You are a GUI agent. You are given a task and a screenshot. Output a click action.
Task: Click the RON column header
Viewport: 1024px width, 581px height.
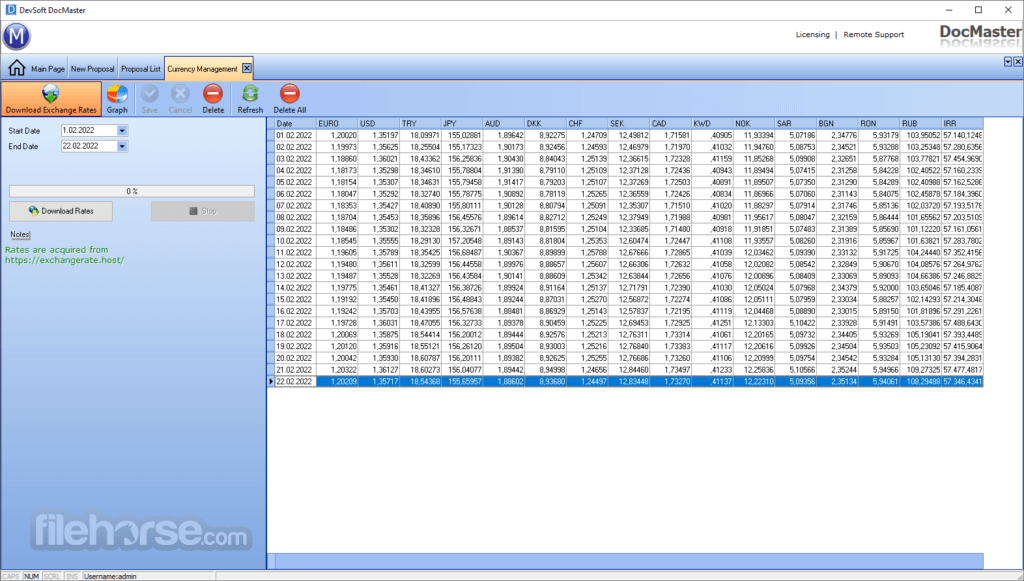(880, 123)
